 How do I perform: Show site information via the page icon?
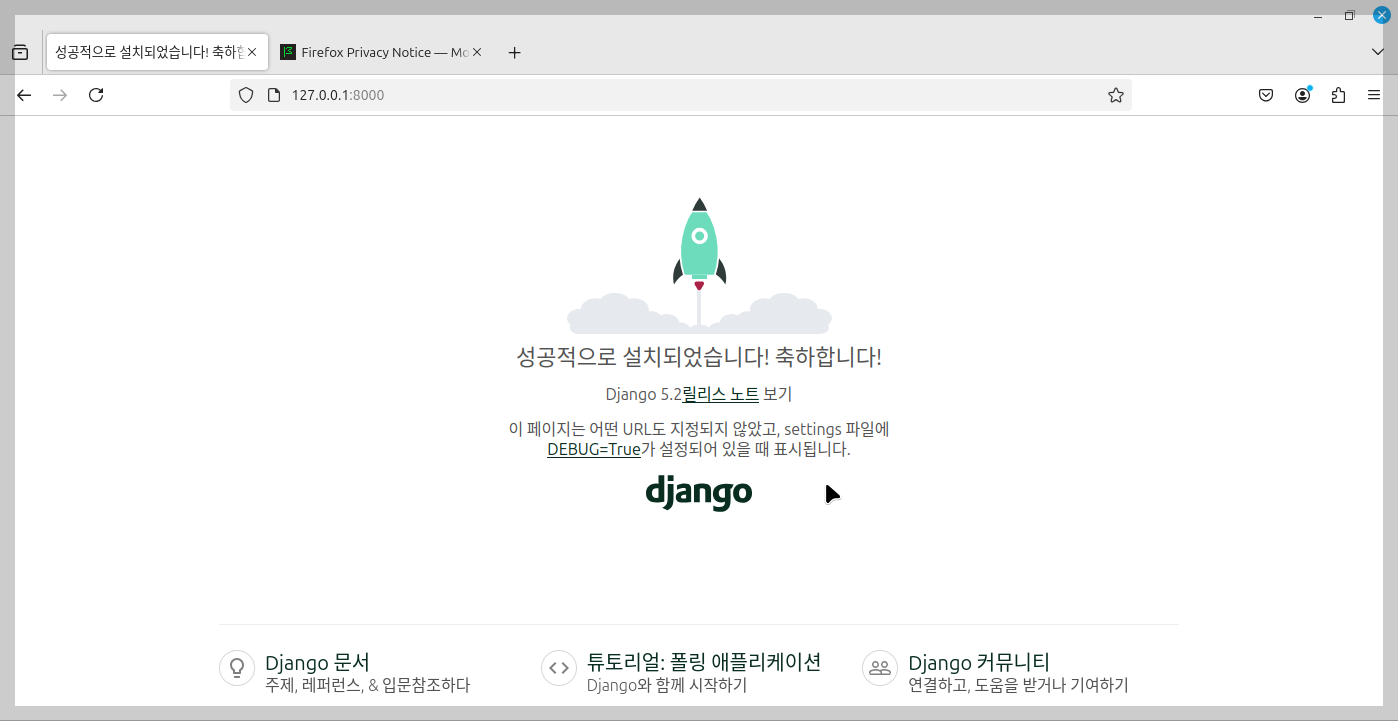tap(273, 95)
